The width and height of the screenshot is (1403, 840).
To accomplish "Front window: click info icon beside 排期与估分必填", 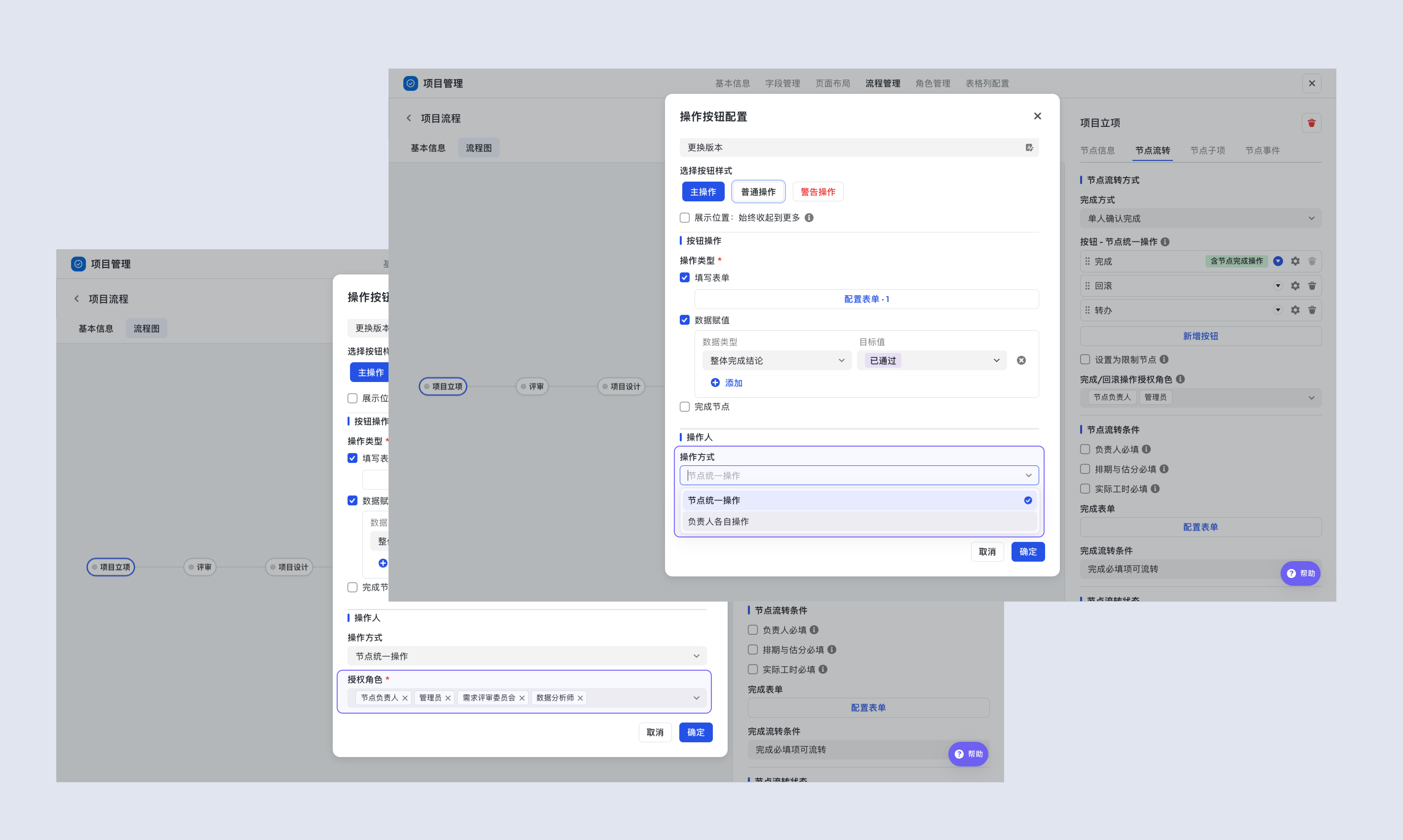I will (1164, 469).
